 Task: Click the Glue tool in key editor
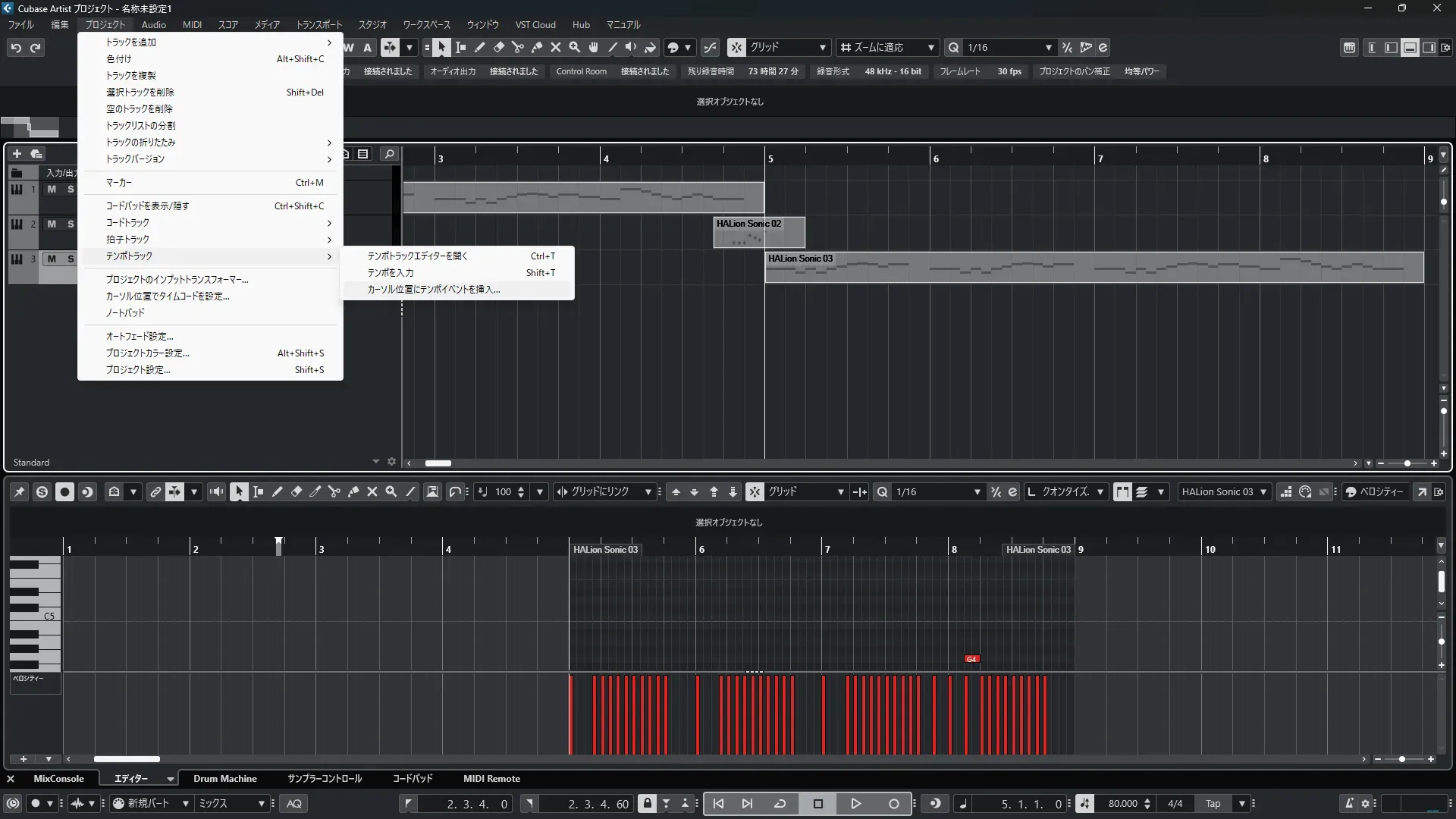(353, 492)
